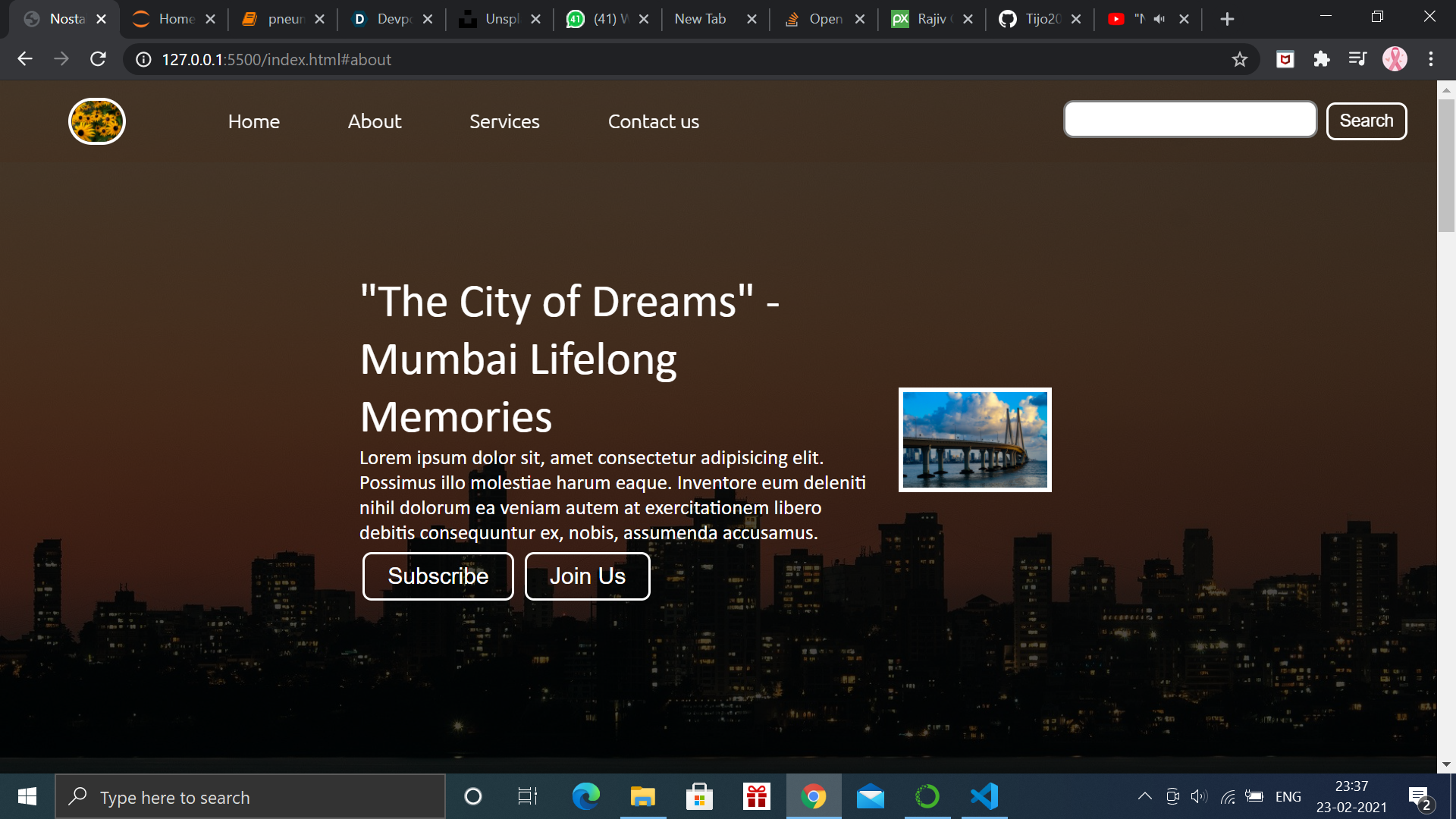Open the Chrome extensions puzzle icon
The width and height of the screenshot is (1456, 819).
click(x=1322, y=59)
